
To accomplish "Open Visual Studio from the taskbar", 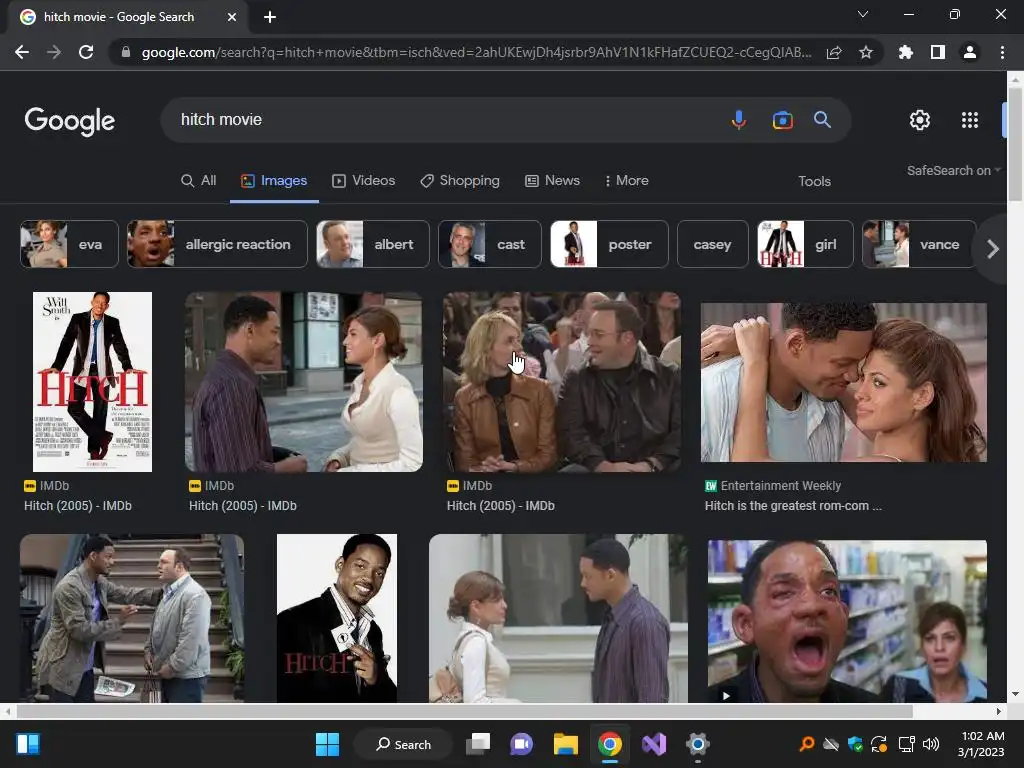I will point(654,744).
